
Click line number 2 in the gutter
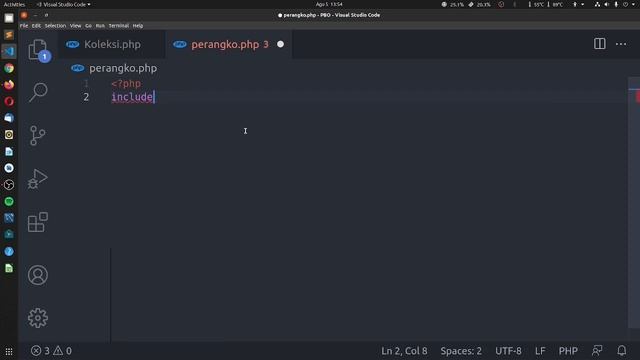click(86, 97)
